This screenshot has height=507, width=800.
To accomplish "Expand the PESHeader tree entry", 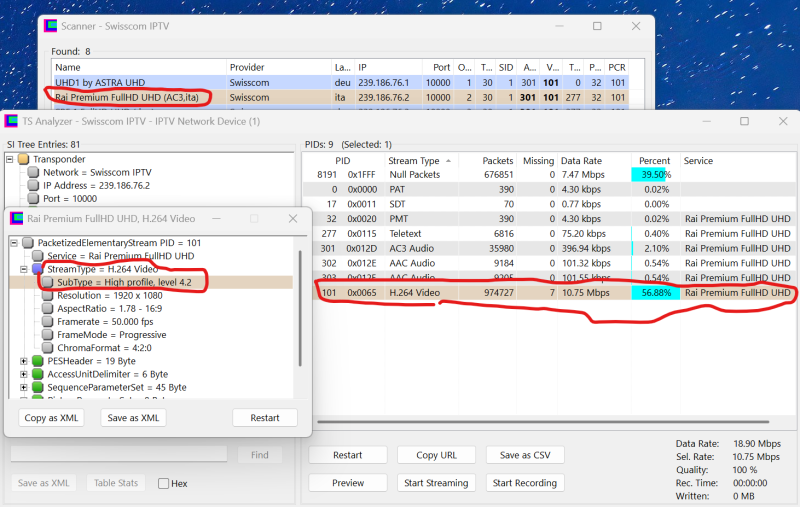I will (x=24, y=360).
